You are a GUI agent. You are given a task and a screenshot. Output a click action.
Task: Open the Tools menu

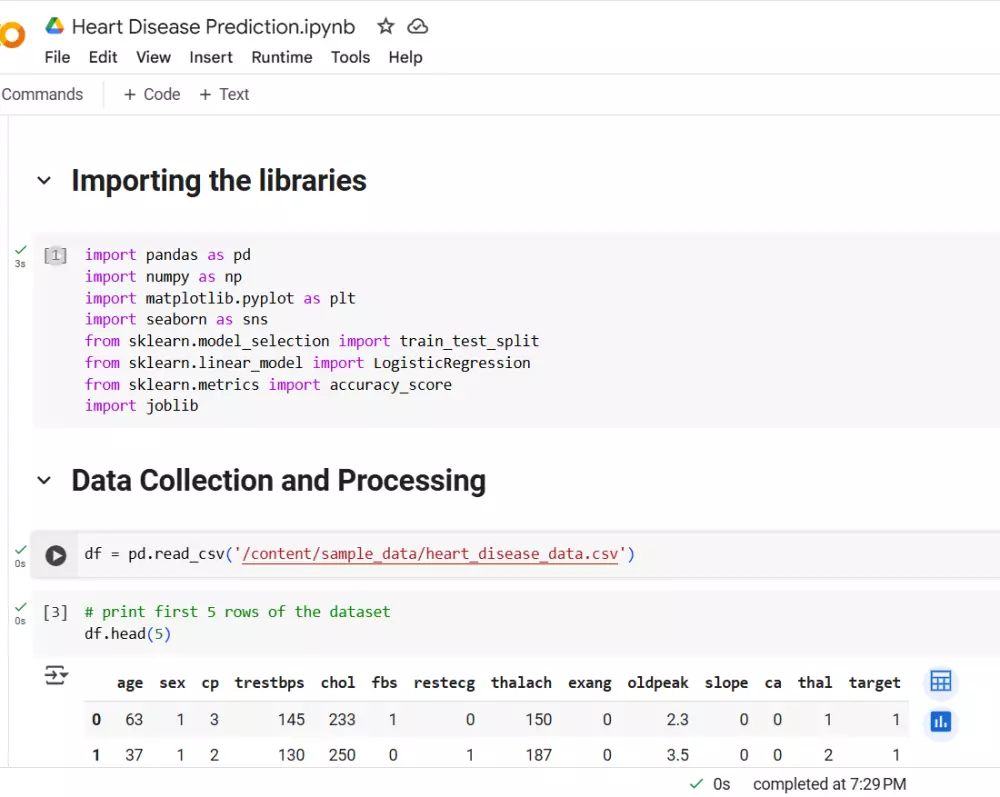(x=351, y=57)
